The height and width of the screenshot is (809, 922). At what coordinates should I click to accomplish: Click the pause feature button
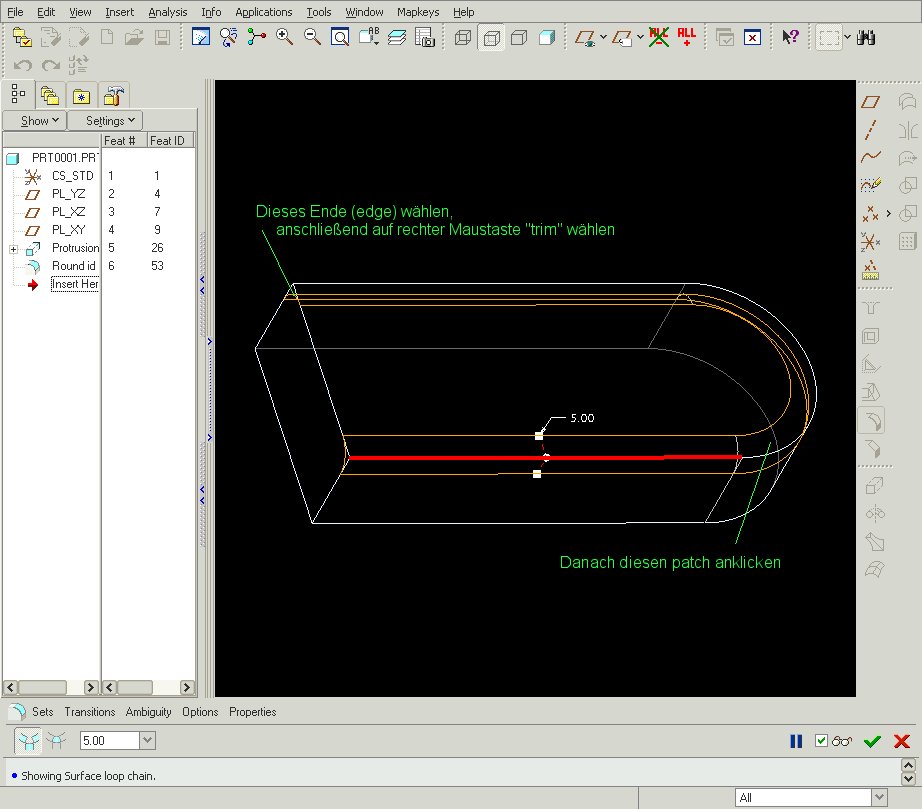796,741
